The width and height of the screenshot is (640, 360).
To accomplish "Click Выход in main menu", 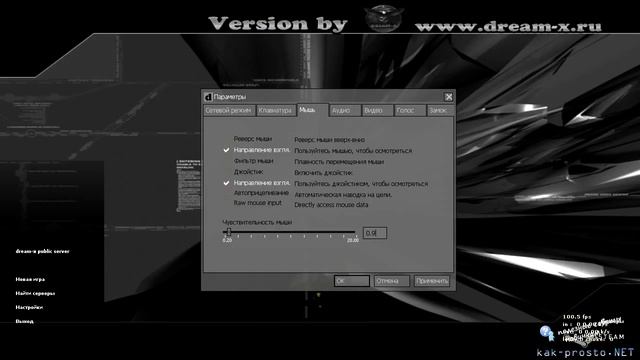I will (24, 321).
